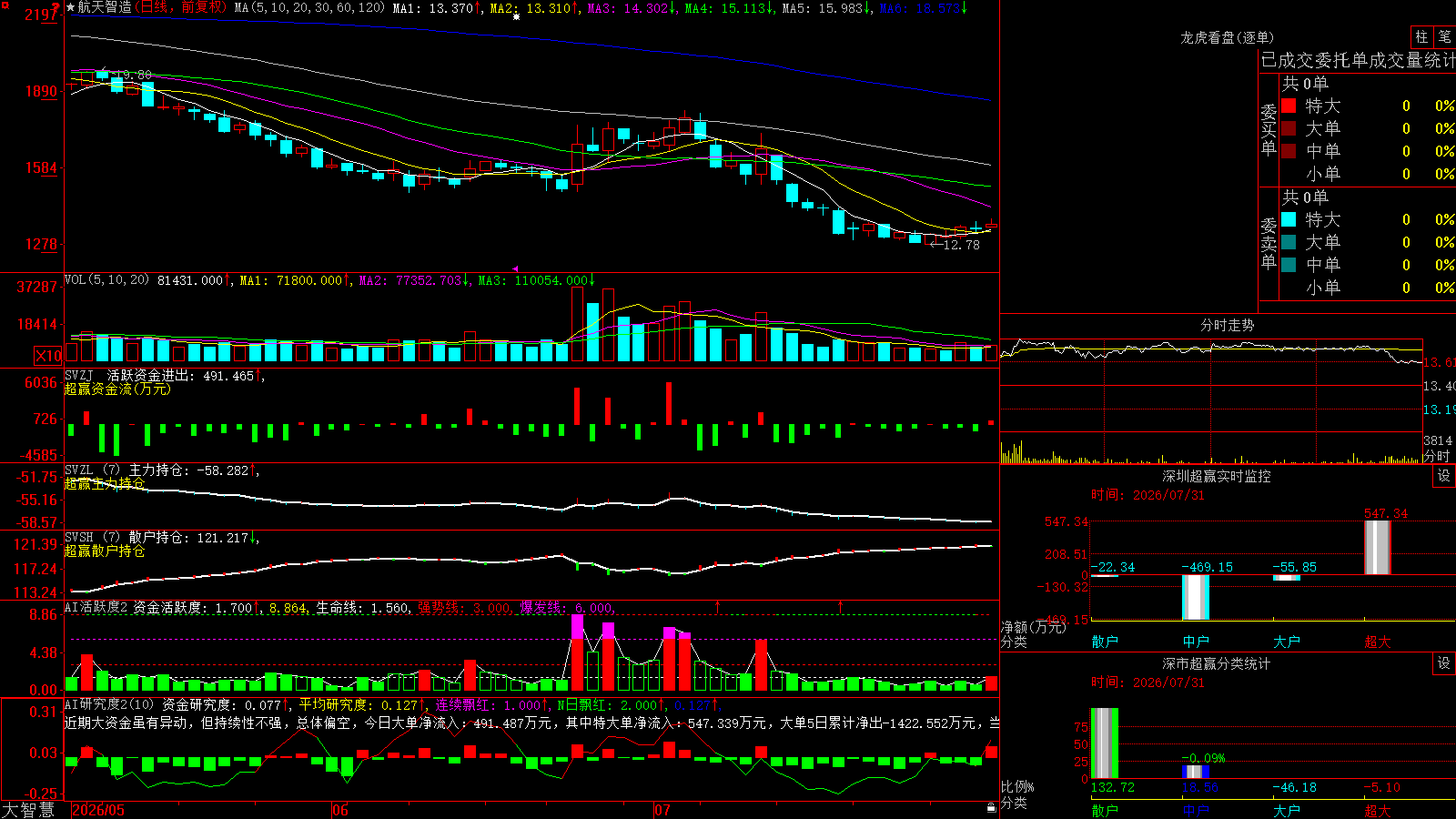Click the AI活跃度2 indicator label
Screen dimensions: 1456x819
pos(96,607)
